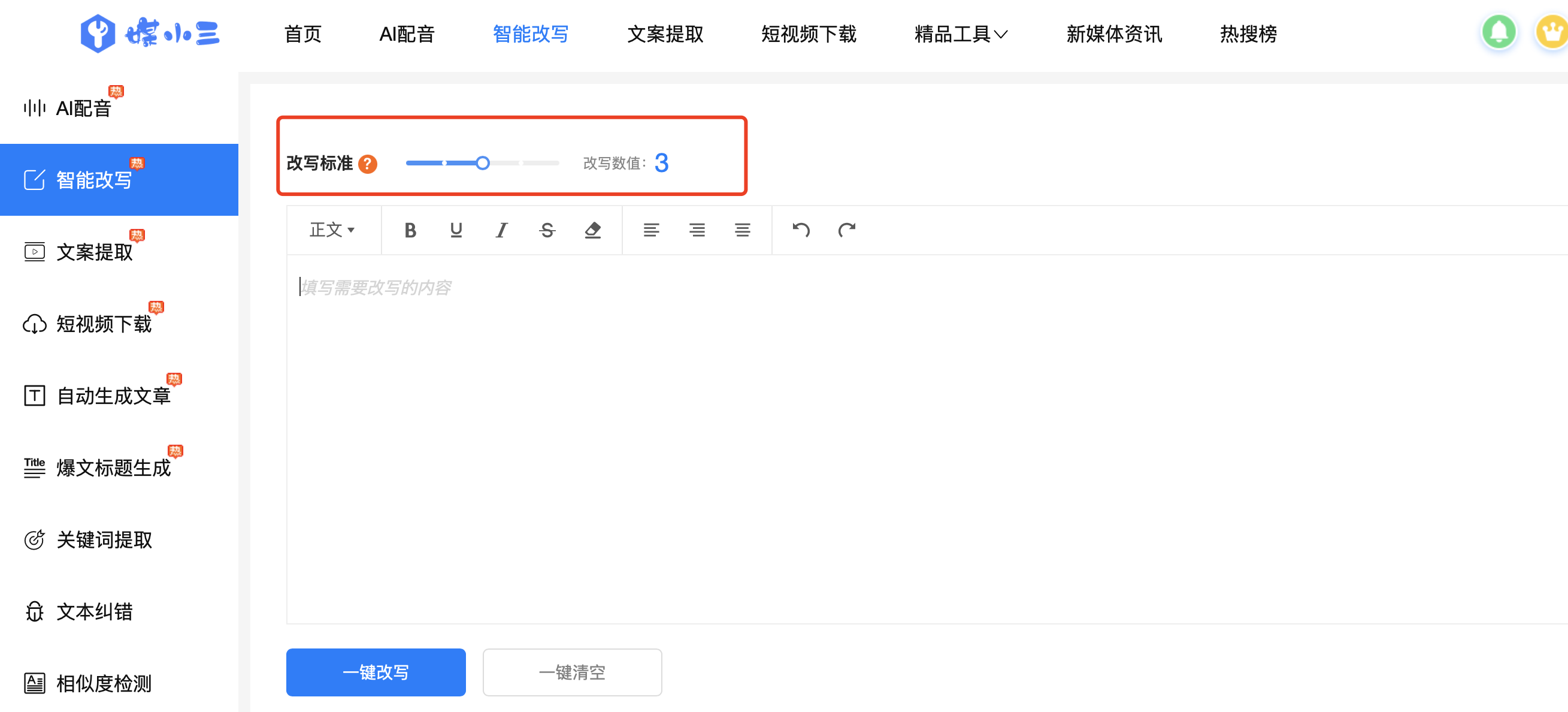1568x712 pixels.
Task: Toggle underline formatting
Action: click(x=456, y=230)
